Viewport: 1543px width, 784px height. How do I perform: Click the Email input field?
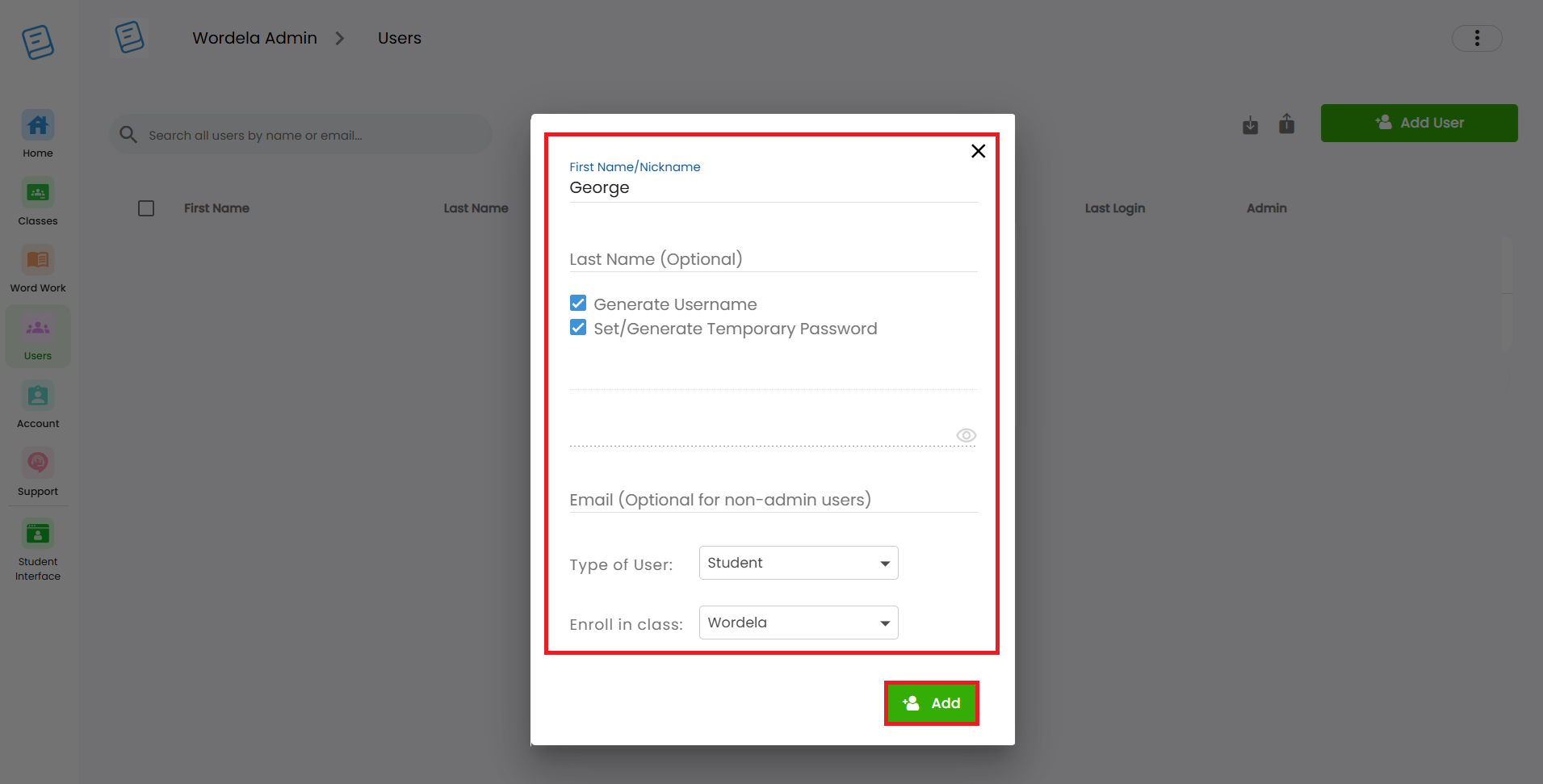click(773, 500)
